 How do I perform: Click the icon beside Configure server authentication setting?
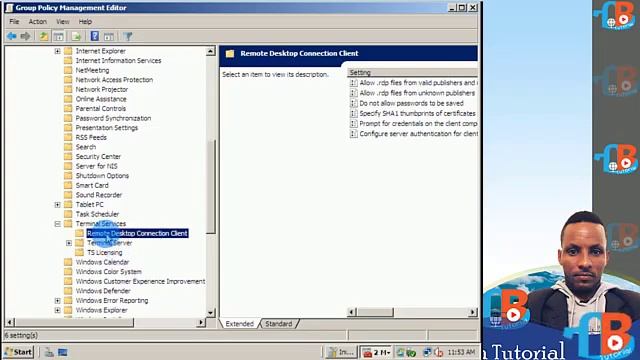[353, 134]
